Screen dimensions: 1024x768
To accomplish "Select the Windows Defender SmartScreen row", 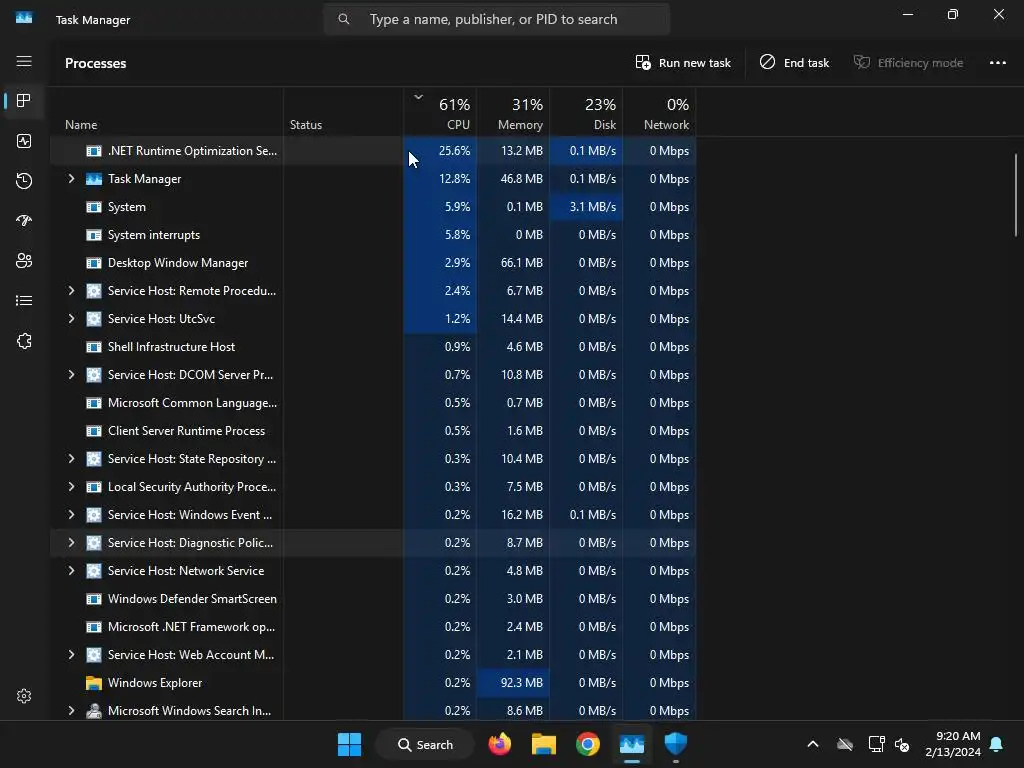I will tap(373, 599).
